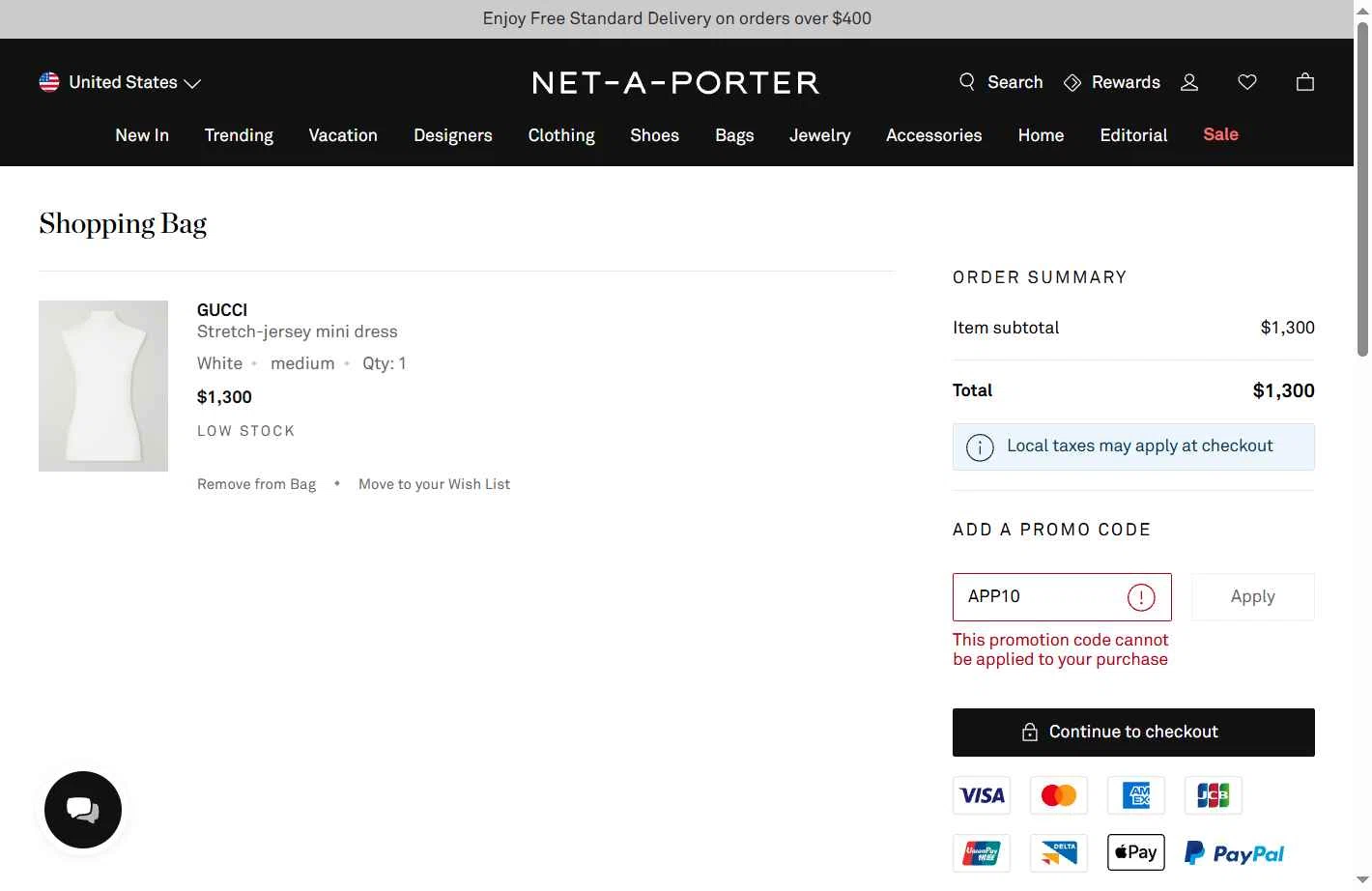Select the JCB payment icon

click(1214, 795)
